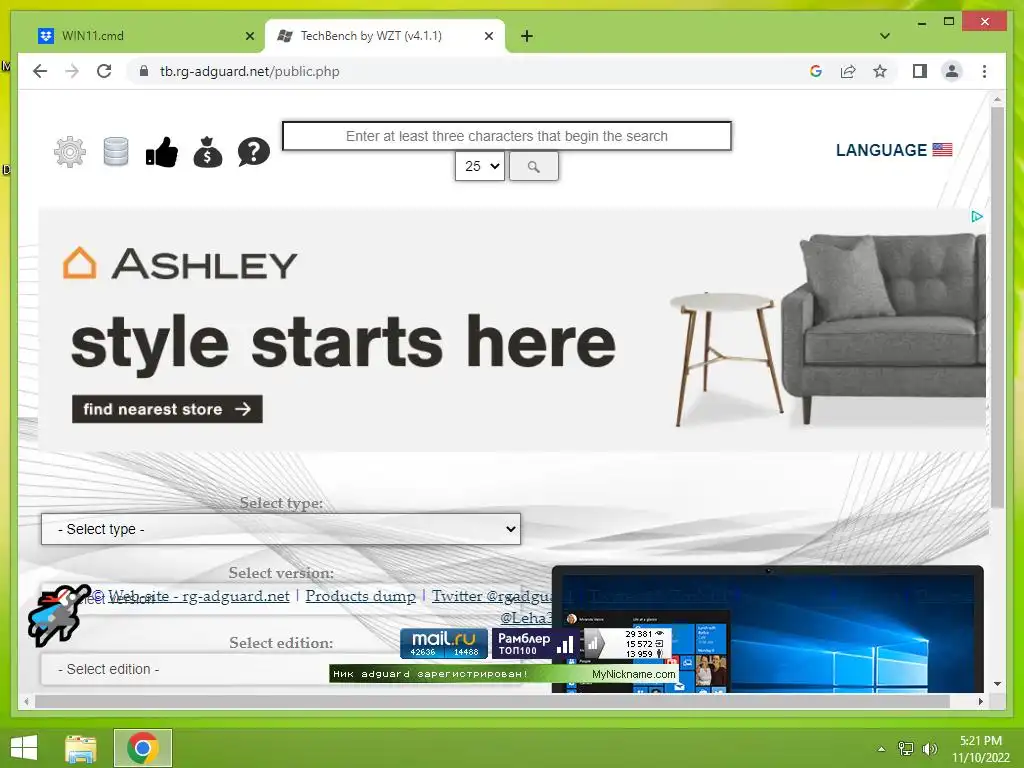
Task: Open the Products dump link
Action: coord(360,596)
